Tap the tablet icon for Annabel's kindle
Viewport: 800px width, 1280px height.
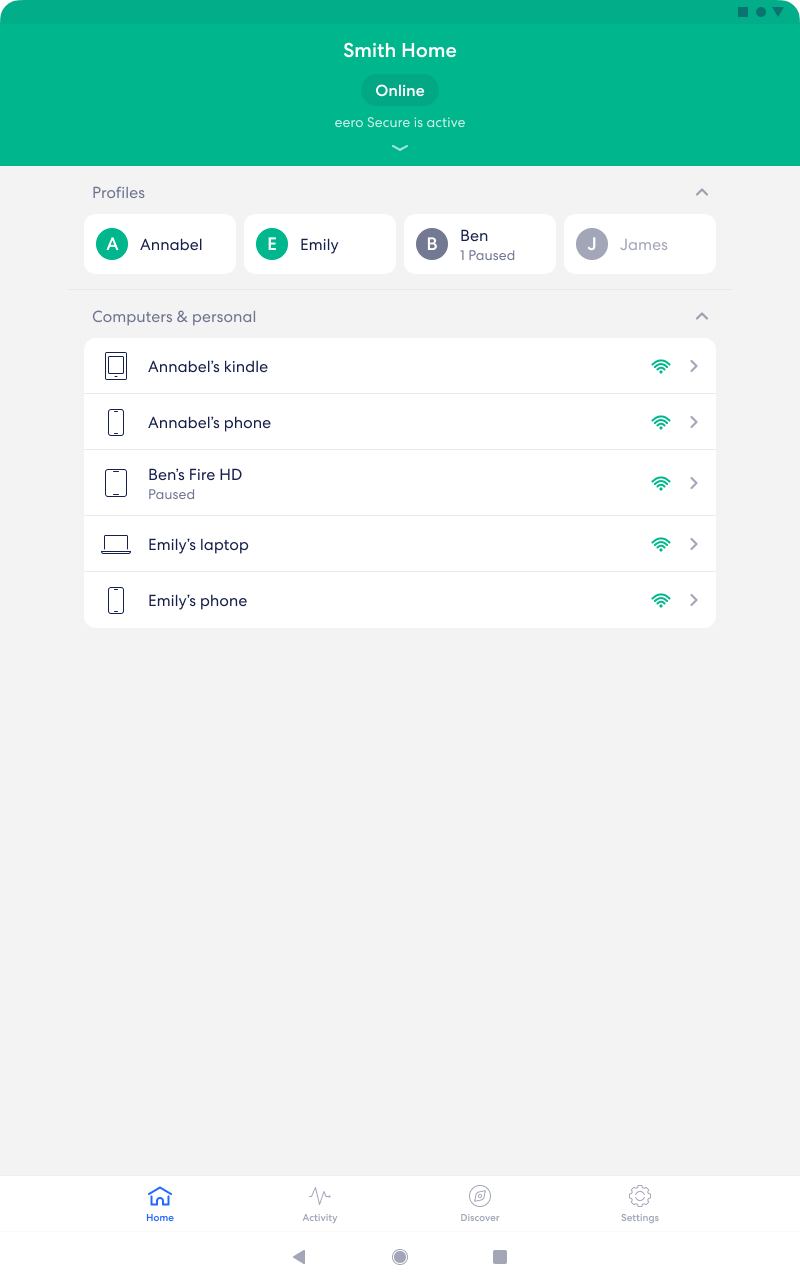(x=116, y=366)
